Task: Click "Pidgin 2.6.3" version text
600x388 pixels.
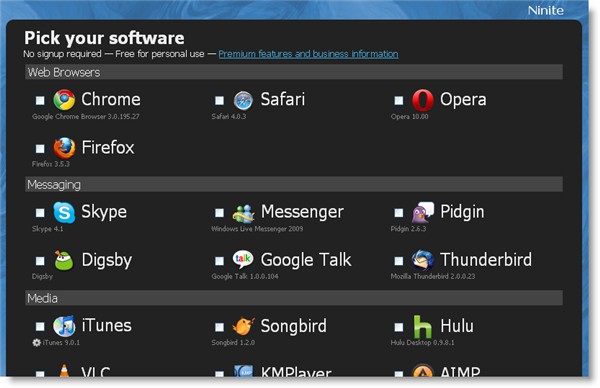Action: 408,229
